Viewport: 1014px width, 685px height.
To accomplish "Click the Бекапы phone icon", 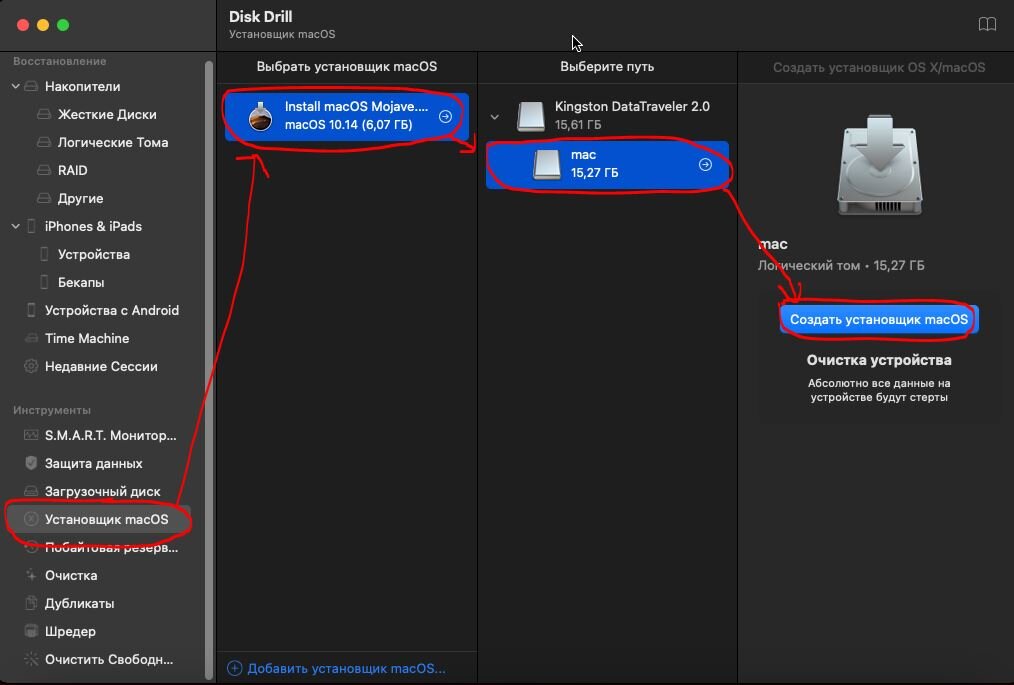I will [44, 282].
